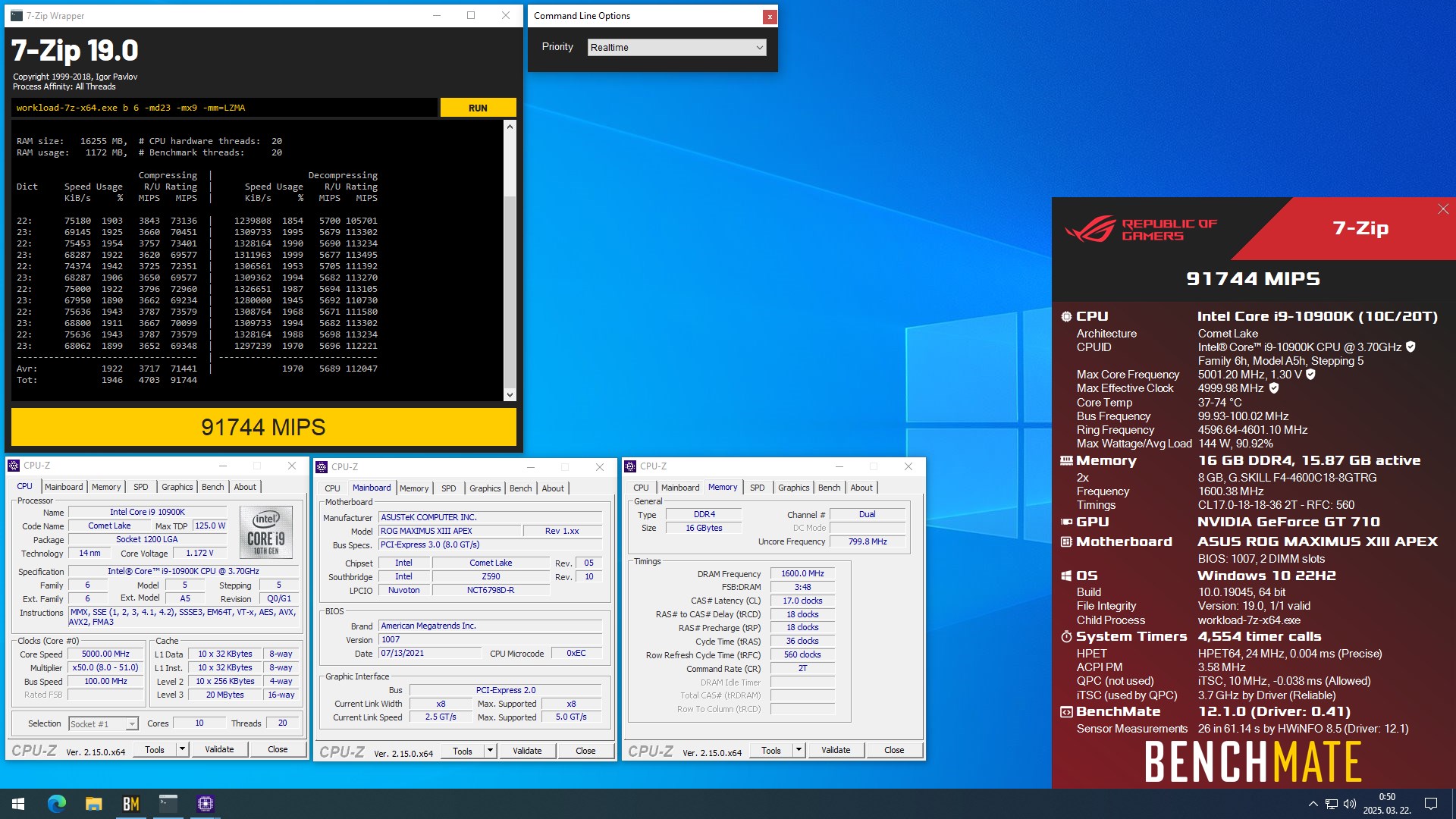Click scrollbar up arrow in benchmark output

510,127
